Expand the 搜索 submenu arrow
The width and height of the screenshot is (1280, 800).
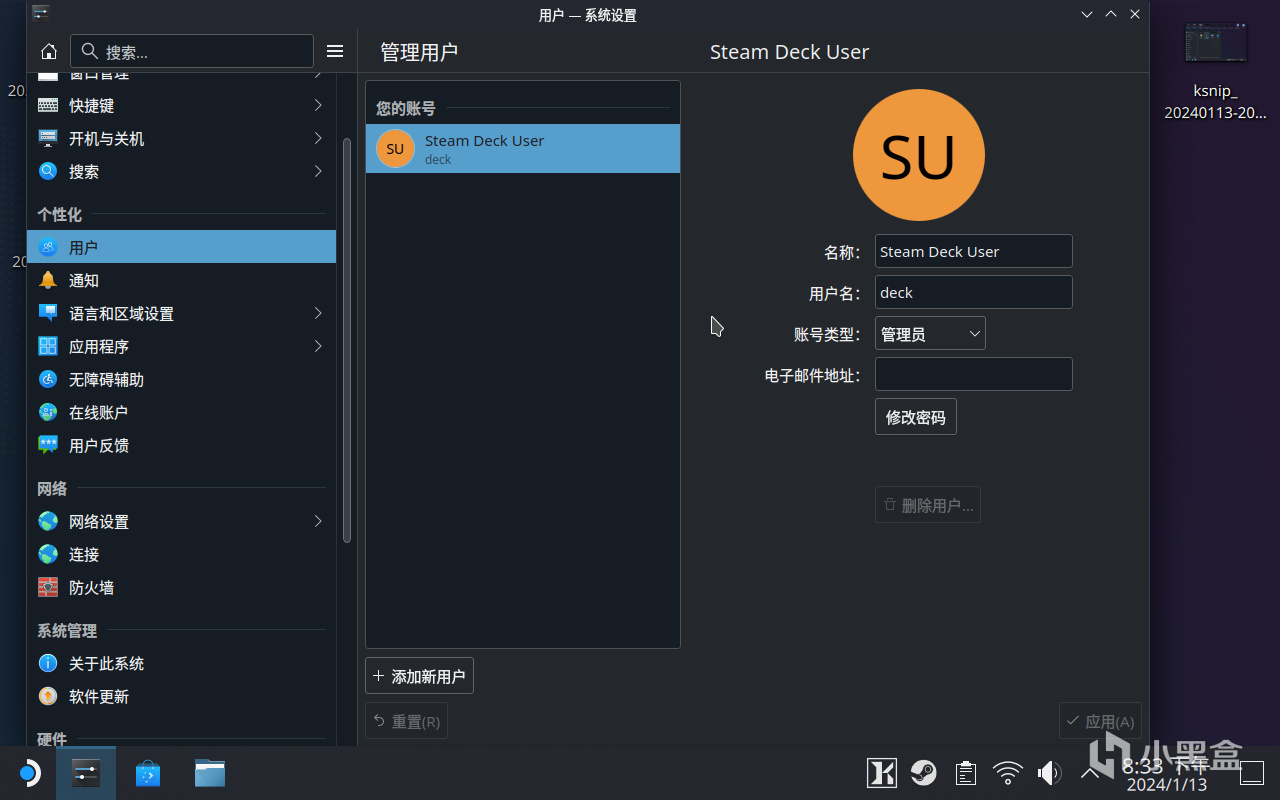318,171
